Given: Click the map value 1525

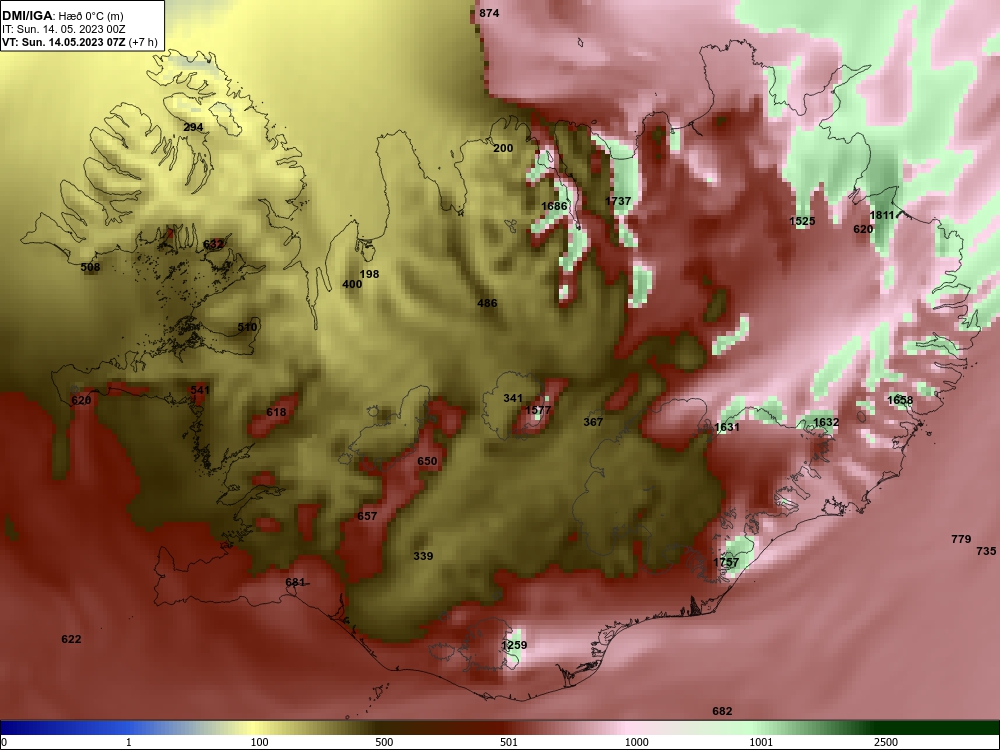Looking at the screenshot, I should [802, 221].
